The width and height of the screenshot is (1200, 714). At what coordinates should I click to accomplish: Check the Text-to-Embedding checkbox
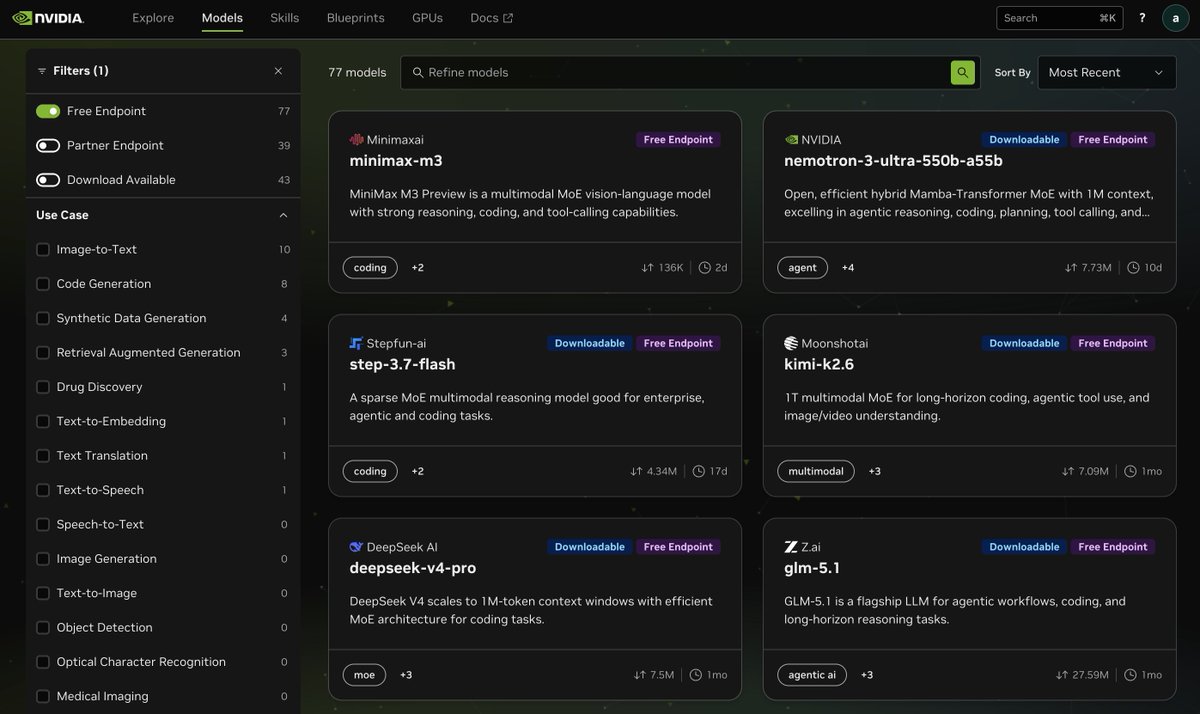point(43,422)
